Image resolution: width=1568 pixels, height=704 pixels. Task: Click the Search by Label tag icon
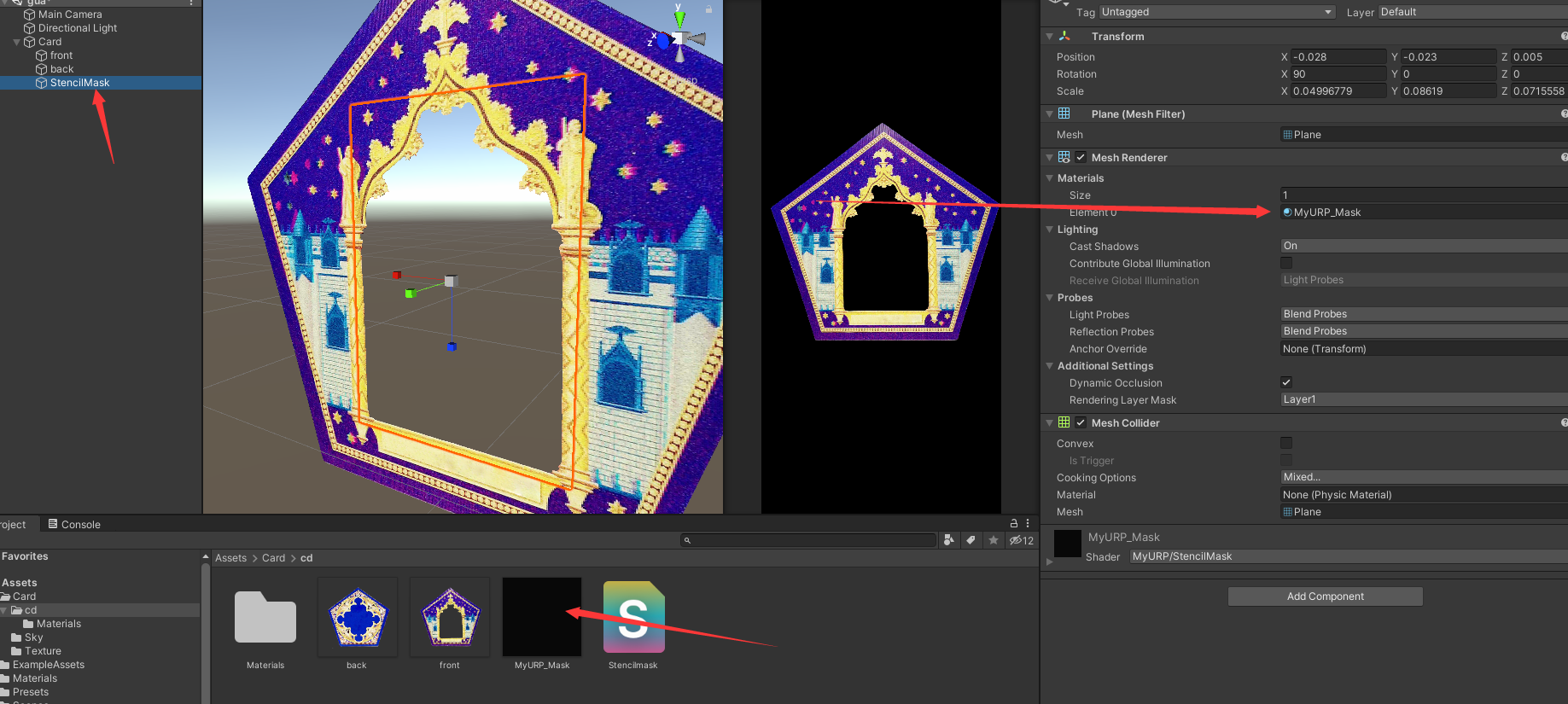(971, 540)
